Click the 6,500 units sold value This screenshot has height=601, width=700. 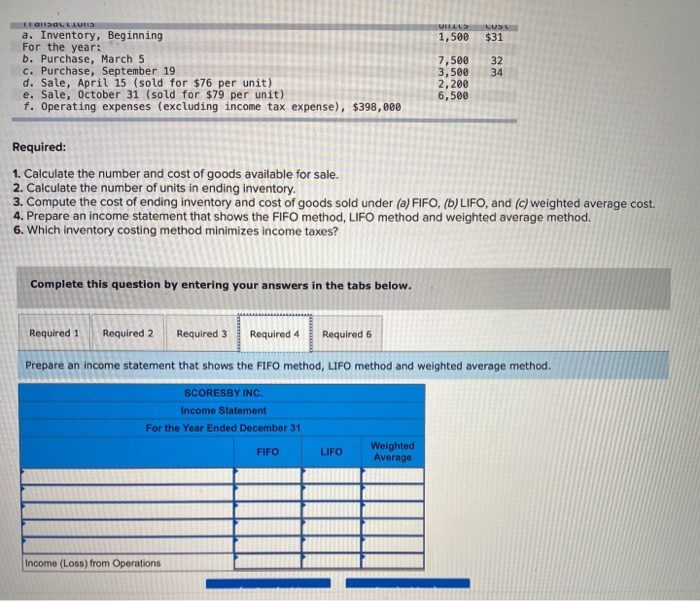tap(453, 96)
